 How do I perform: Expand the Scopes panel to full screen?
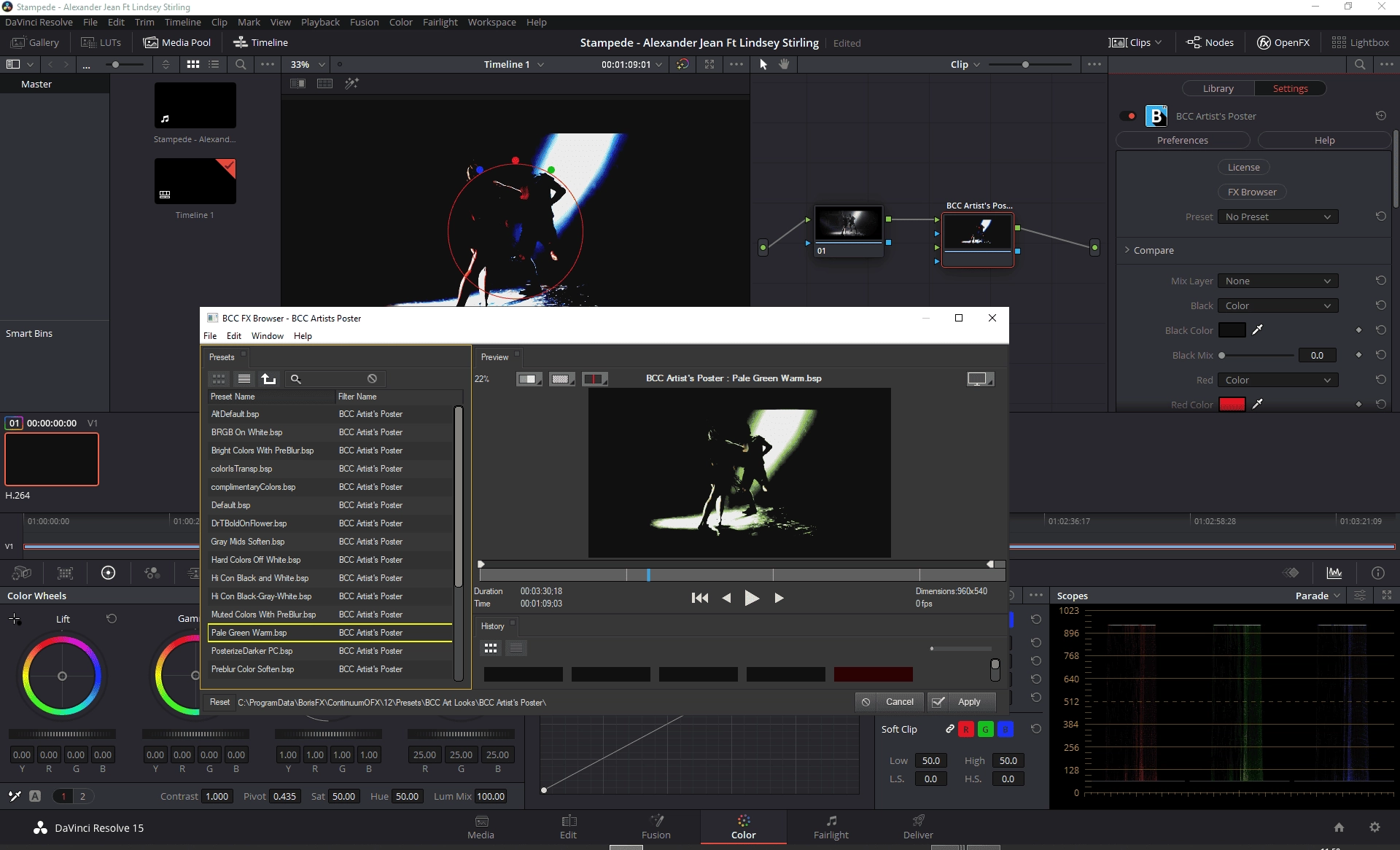1387,596
